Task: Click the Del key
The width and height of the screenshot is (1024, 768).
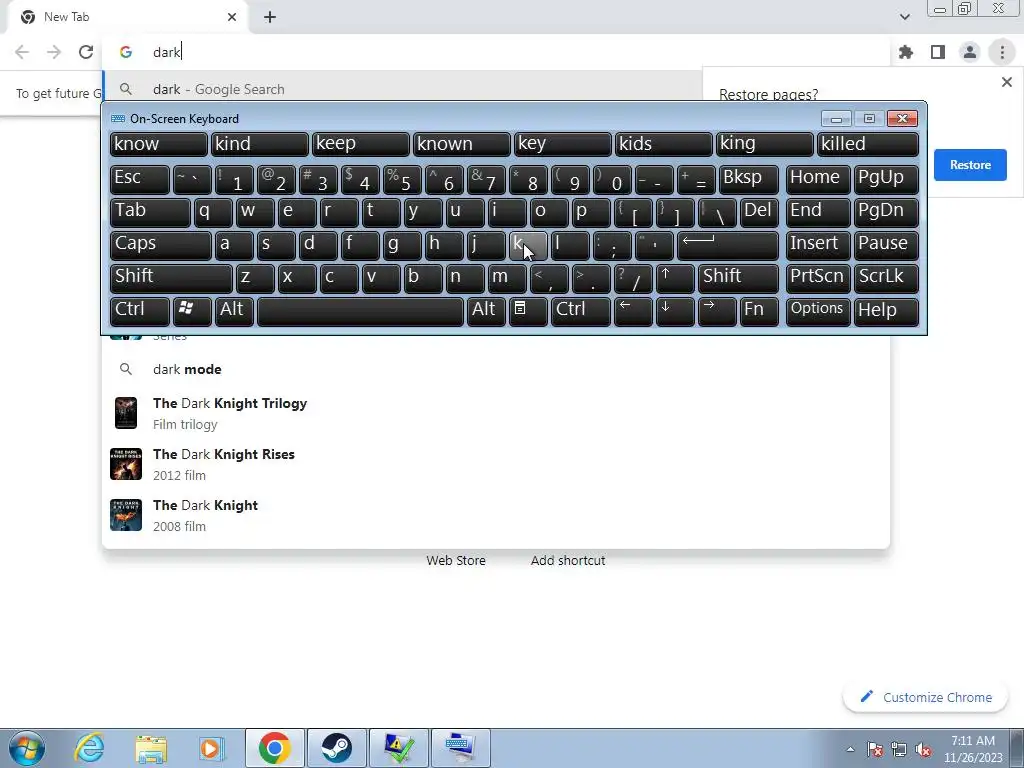Action: (759, 212)
